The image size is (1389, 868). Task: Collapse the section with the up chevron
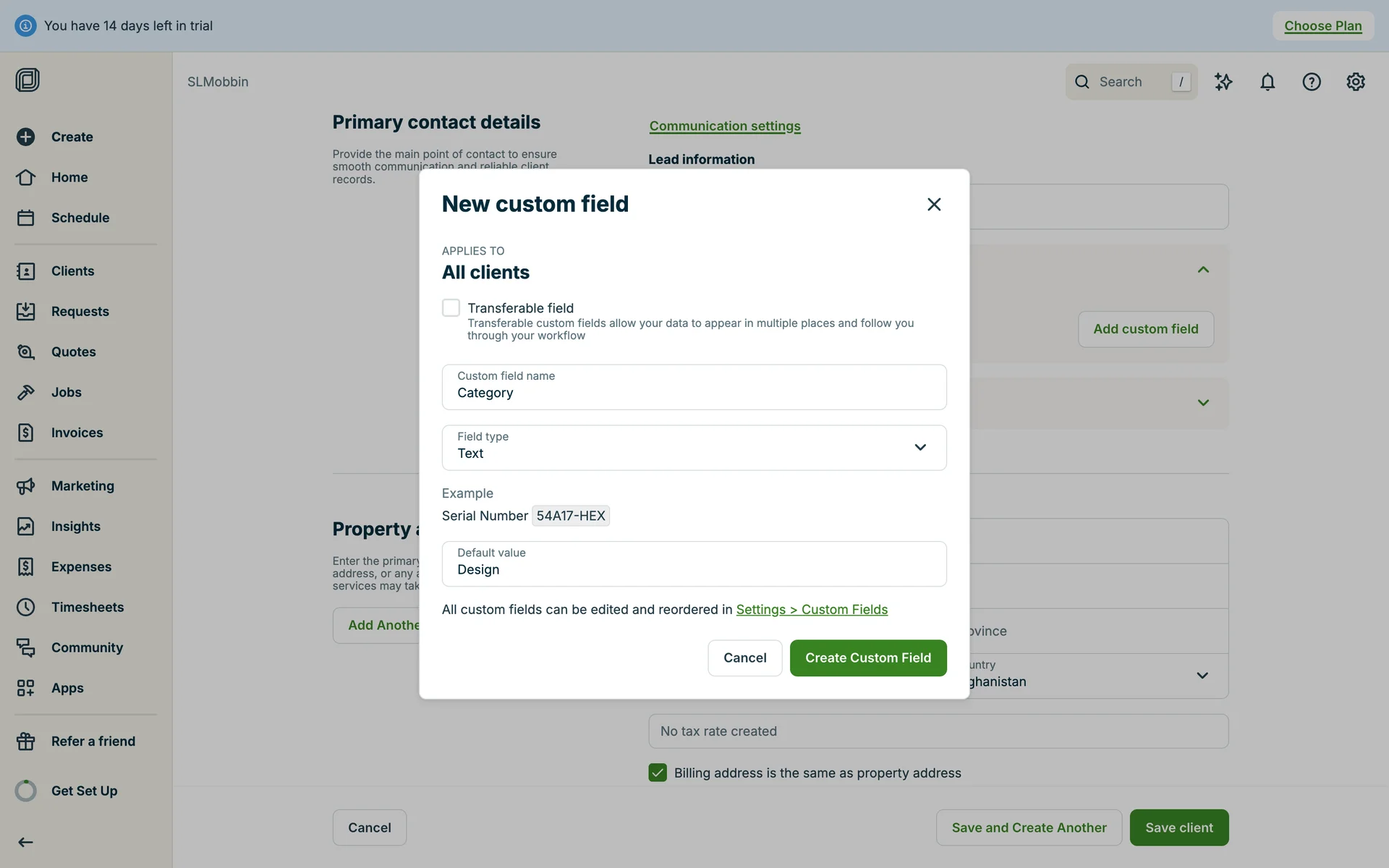pos(1203,270)
